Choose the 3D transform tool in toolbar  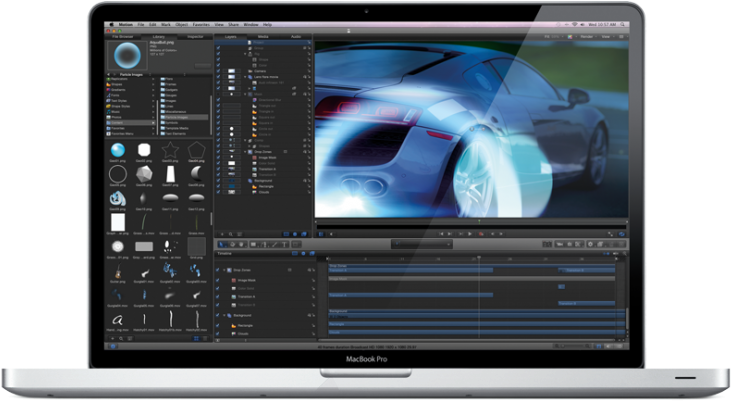233,244
